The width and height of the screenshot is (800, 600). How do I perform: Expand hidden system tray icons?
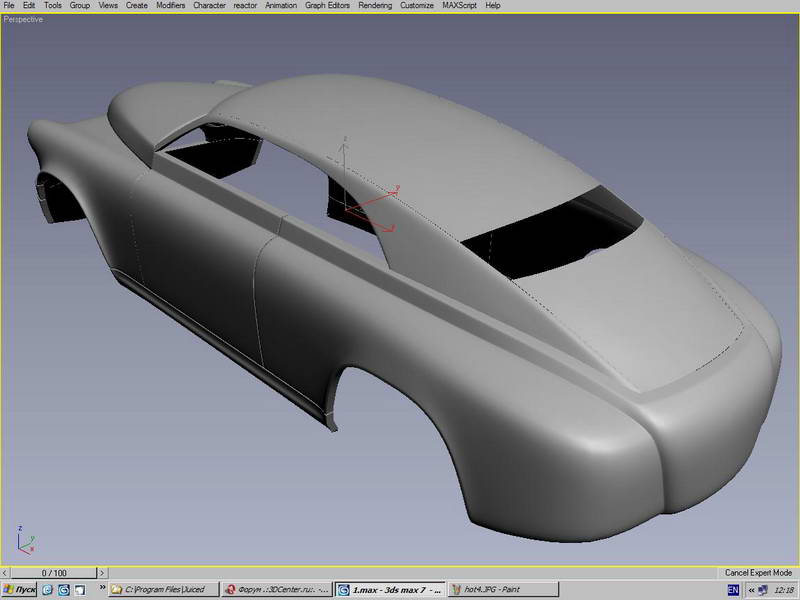(x=751, y=590)
